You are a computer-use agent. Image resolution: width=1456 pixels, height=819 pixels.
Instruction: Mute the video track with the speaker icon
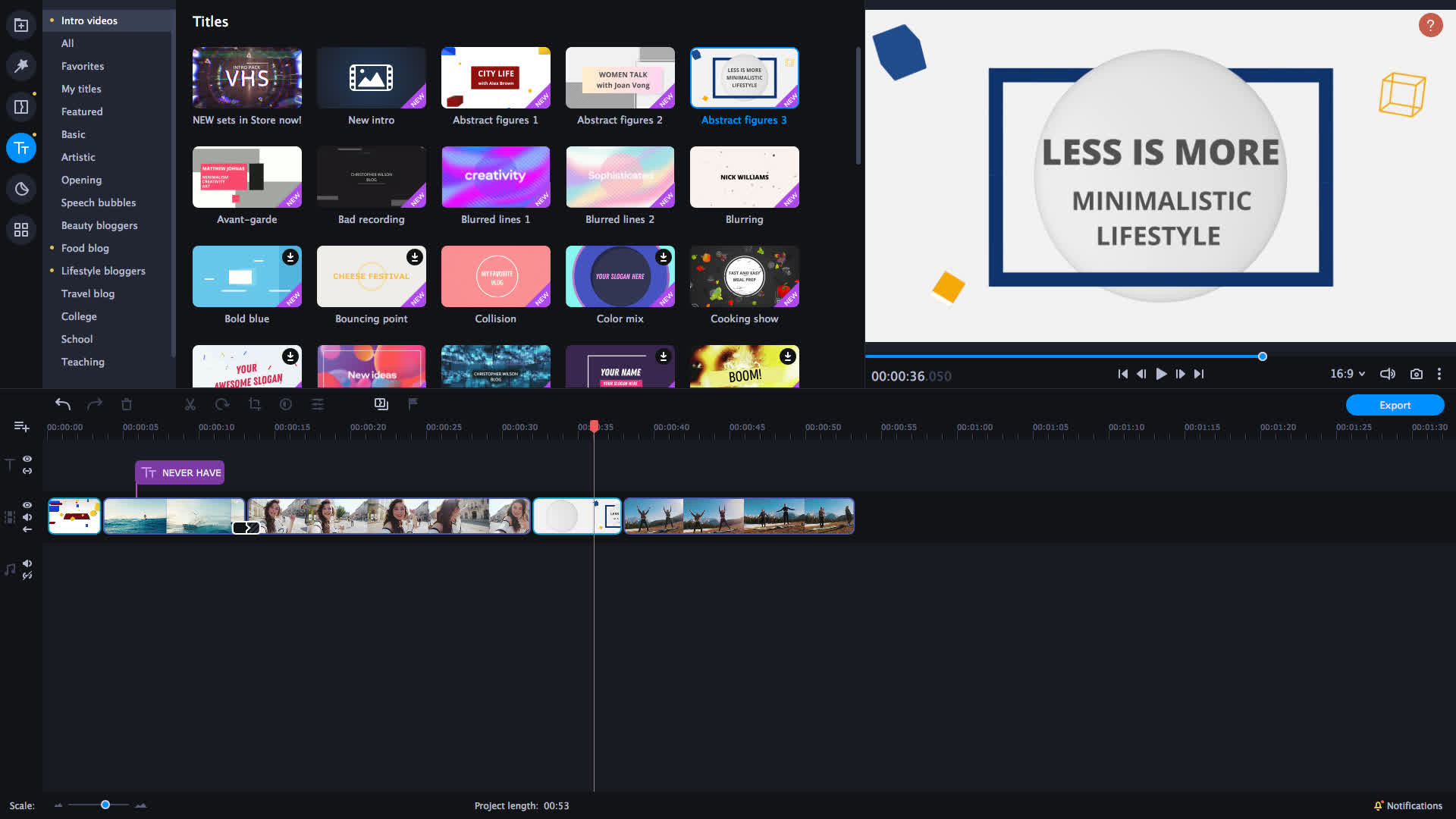click(x=27, y=517)
